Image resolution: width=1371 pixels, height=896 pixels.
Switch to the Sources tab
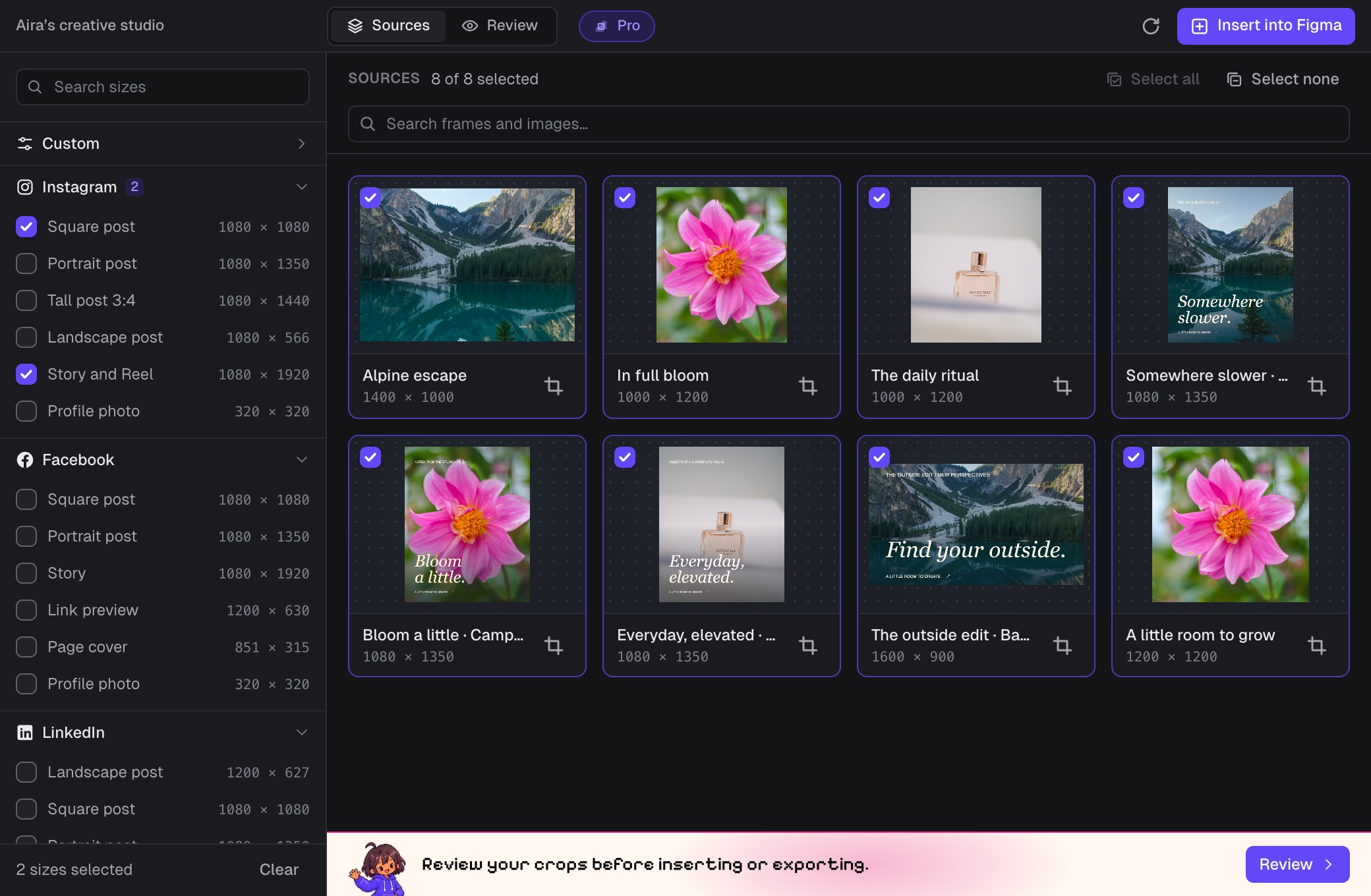pyautogui.click(x=388, y=26)
